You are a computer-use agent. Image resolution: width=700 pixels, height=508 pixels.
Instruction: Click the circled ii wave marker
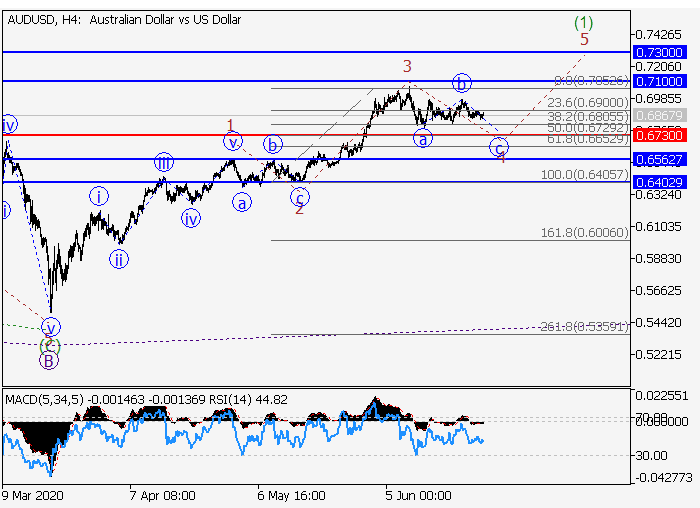point(119,260)
